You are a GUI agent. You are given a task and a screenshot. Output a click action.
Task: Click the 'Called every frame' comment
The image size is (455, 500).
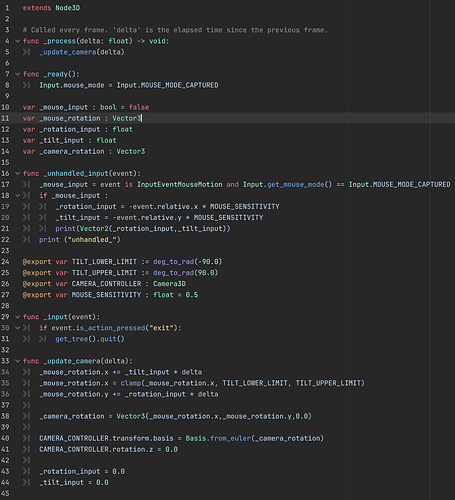[175, 30]
